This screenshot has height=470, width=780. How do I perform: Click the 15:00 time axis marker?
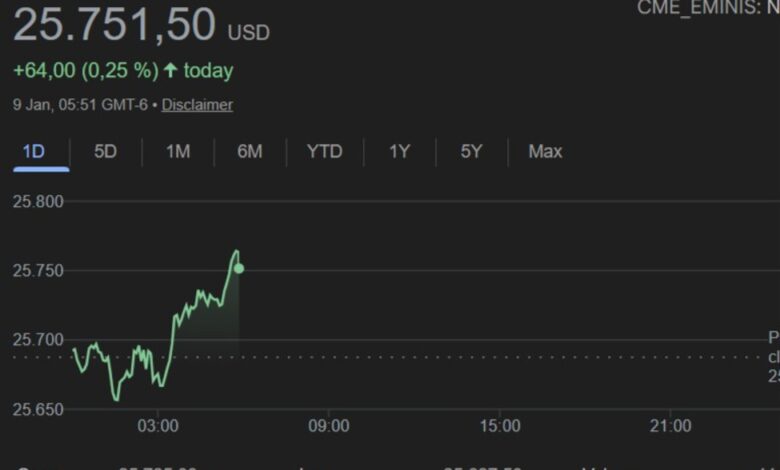click(x=500, y=426)
